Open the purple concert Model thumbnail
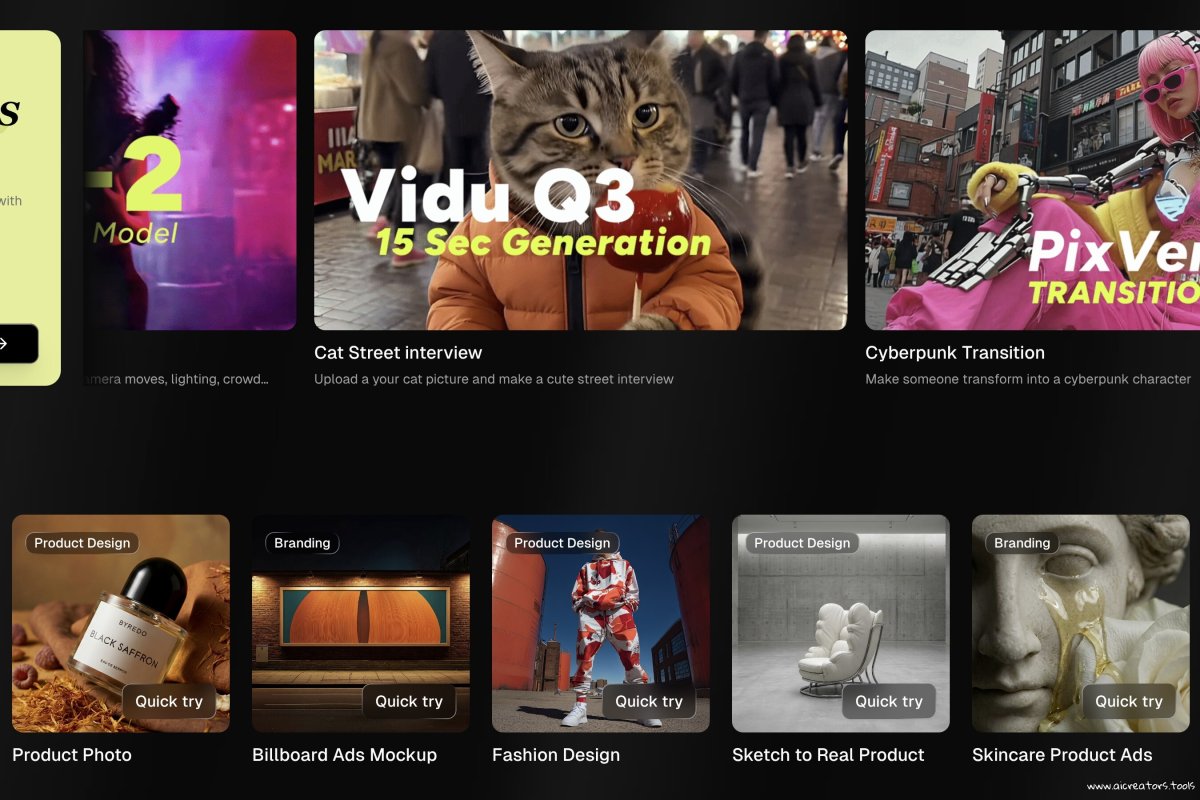 [x=190, y=180]
